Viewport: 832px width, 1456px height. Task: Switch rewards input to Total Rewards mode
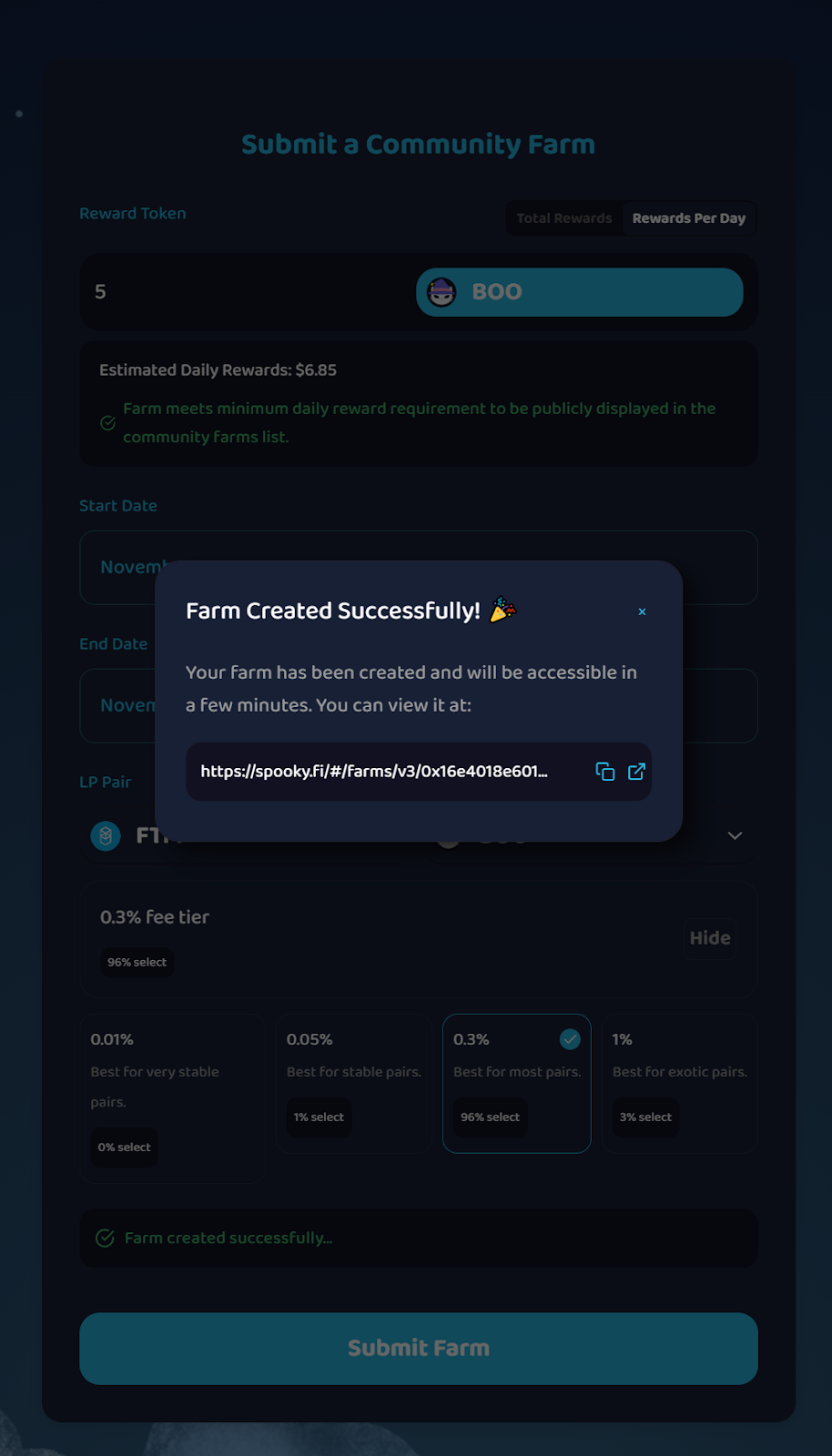point(563,217)
